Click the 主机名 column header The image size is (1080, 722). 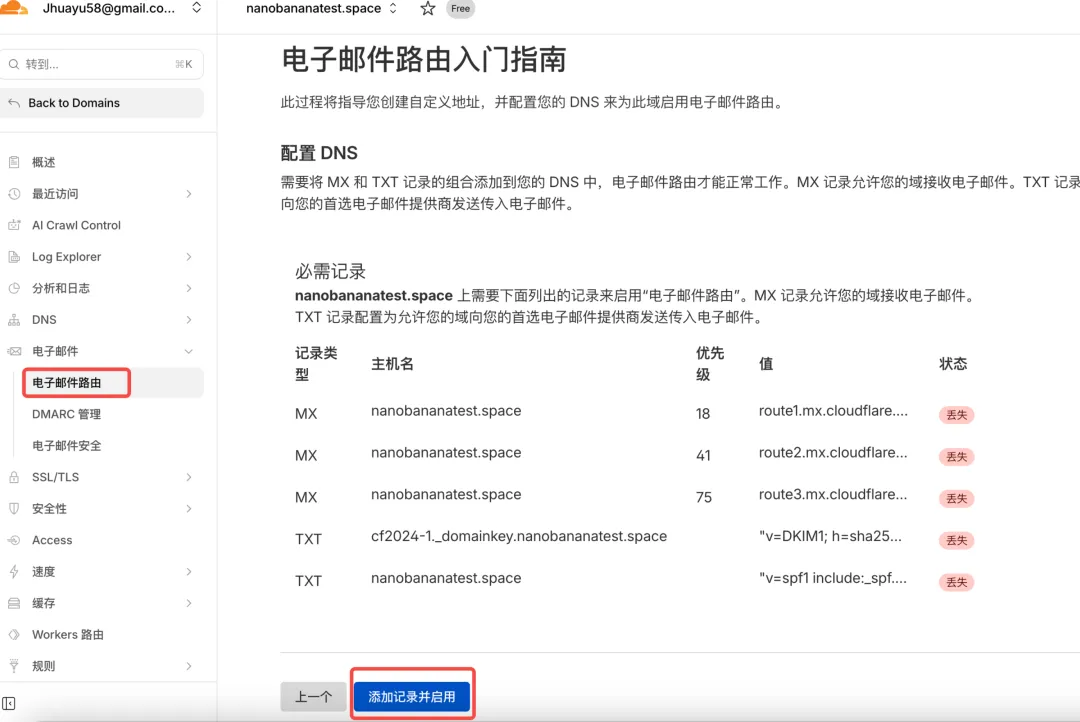pyautogui.click(x=392, y=364)
